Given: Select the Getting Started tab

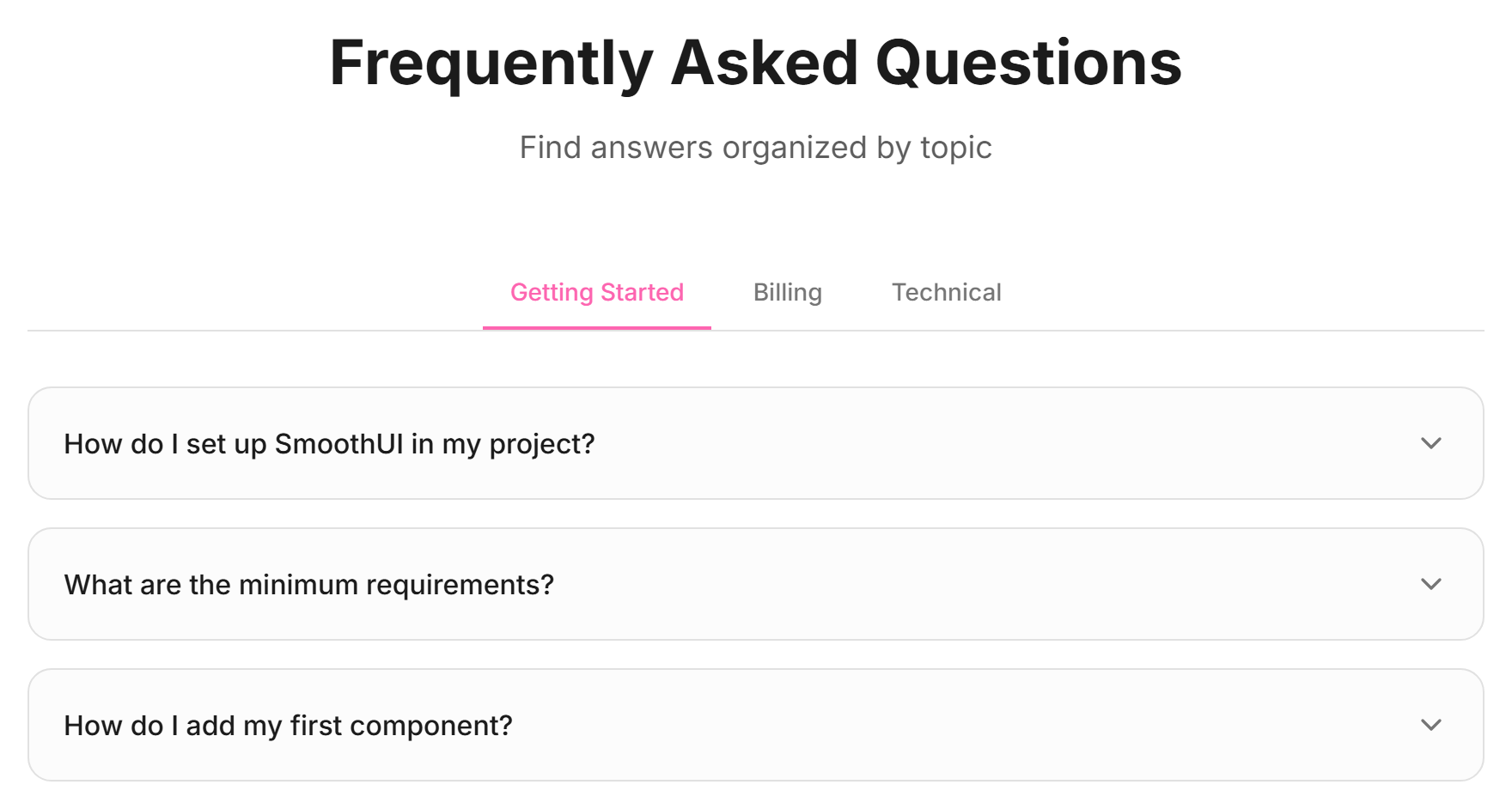Looking at the screenshot, I should pos(597,292).
